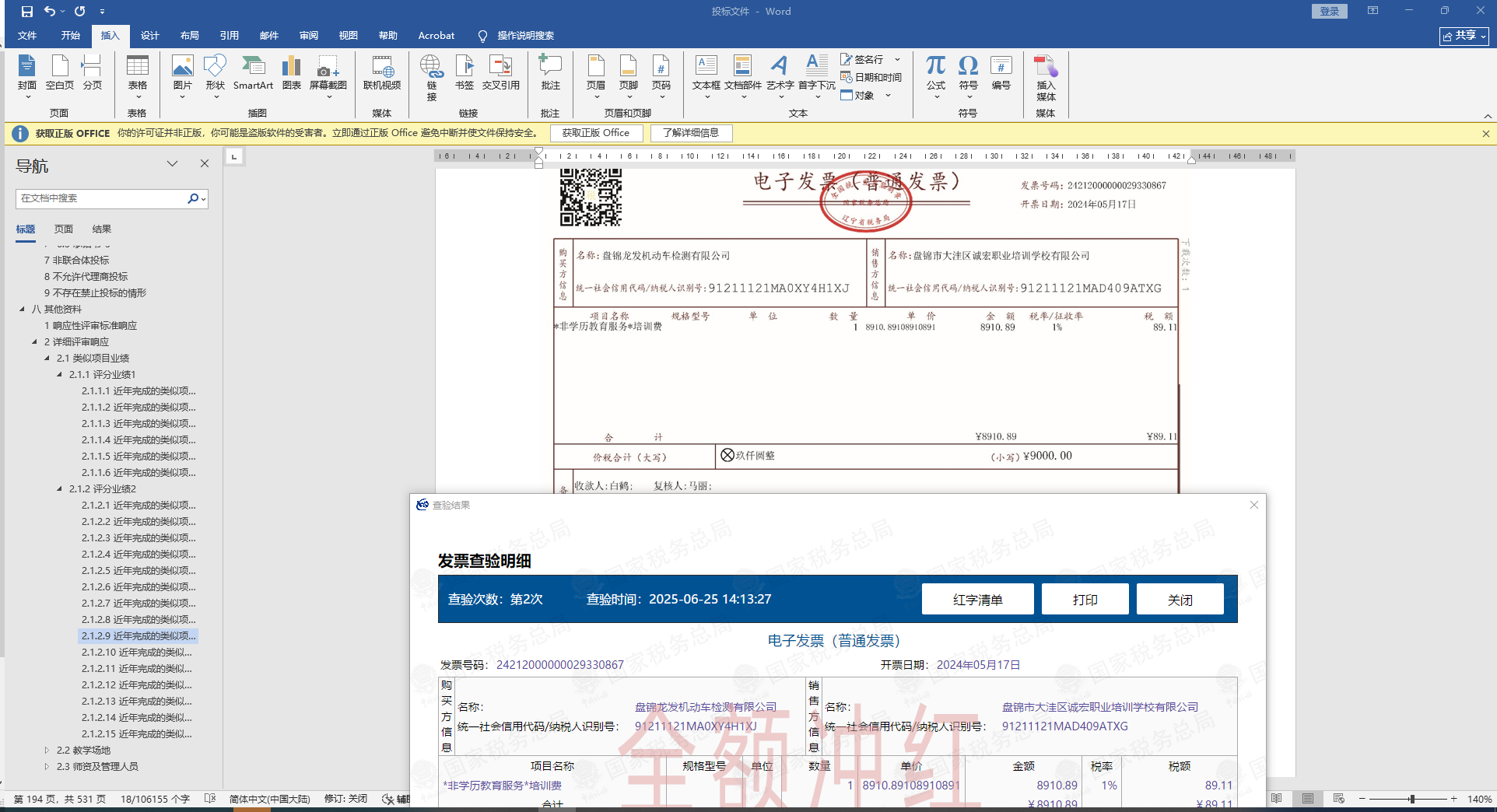
Task: Switch to 页面 tab in navigation pane
Action: [64, 229]
